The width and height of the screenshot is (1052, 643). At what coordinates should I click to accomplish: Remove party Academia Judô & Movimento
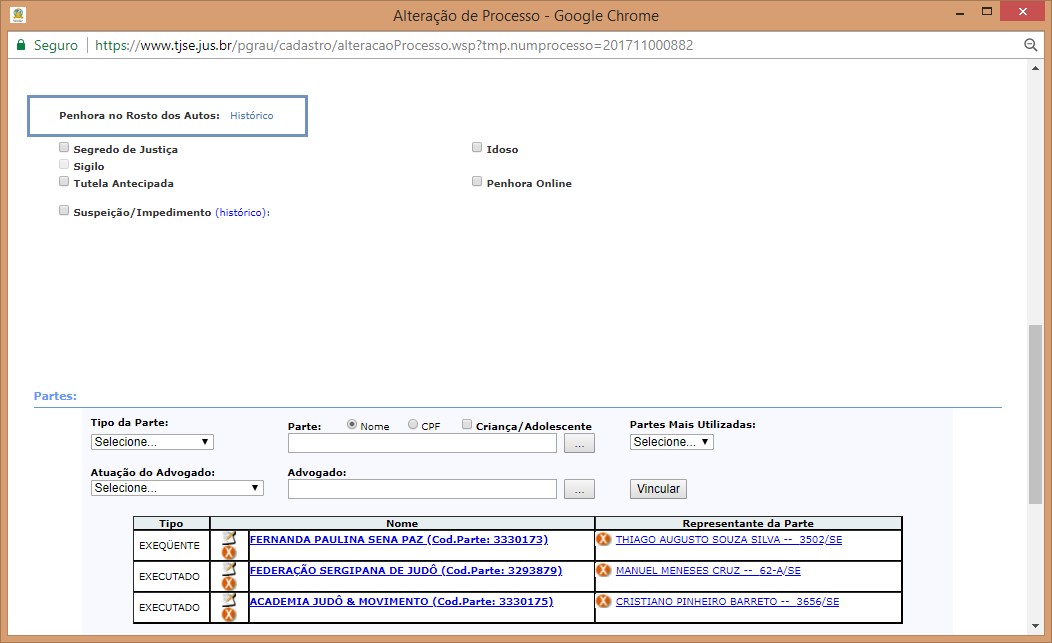[229, 614]
